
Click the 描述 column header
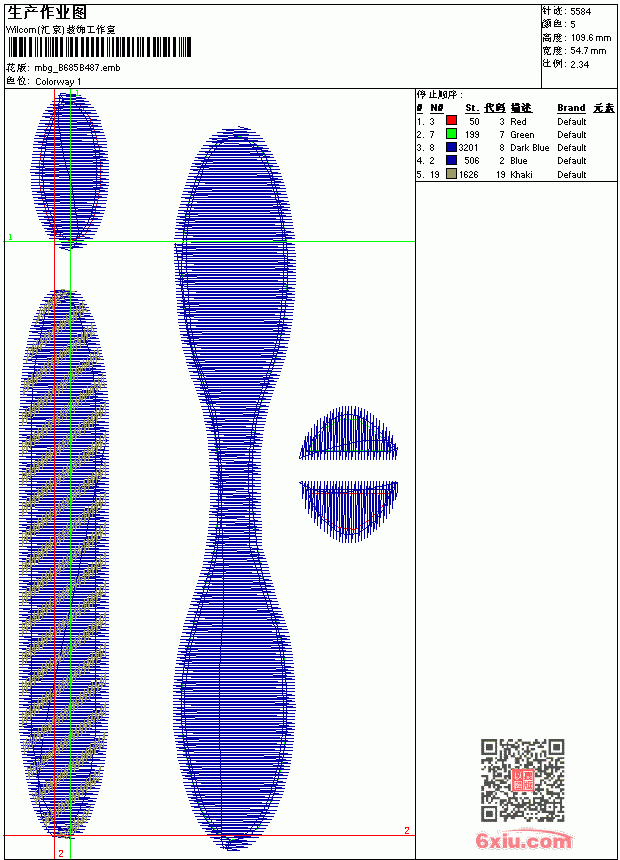(521, 108)
